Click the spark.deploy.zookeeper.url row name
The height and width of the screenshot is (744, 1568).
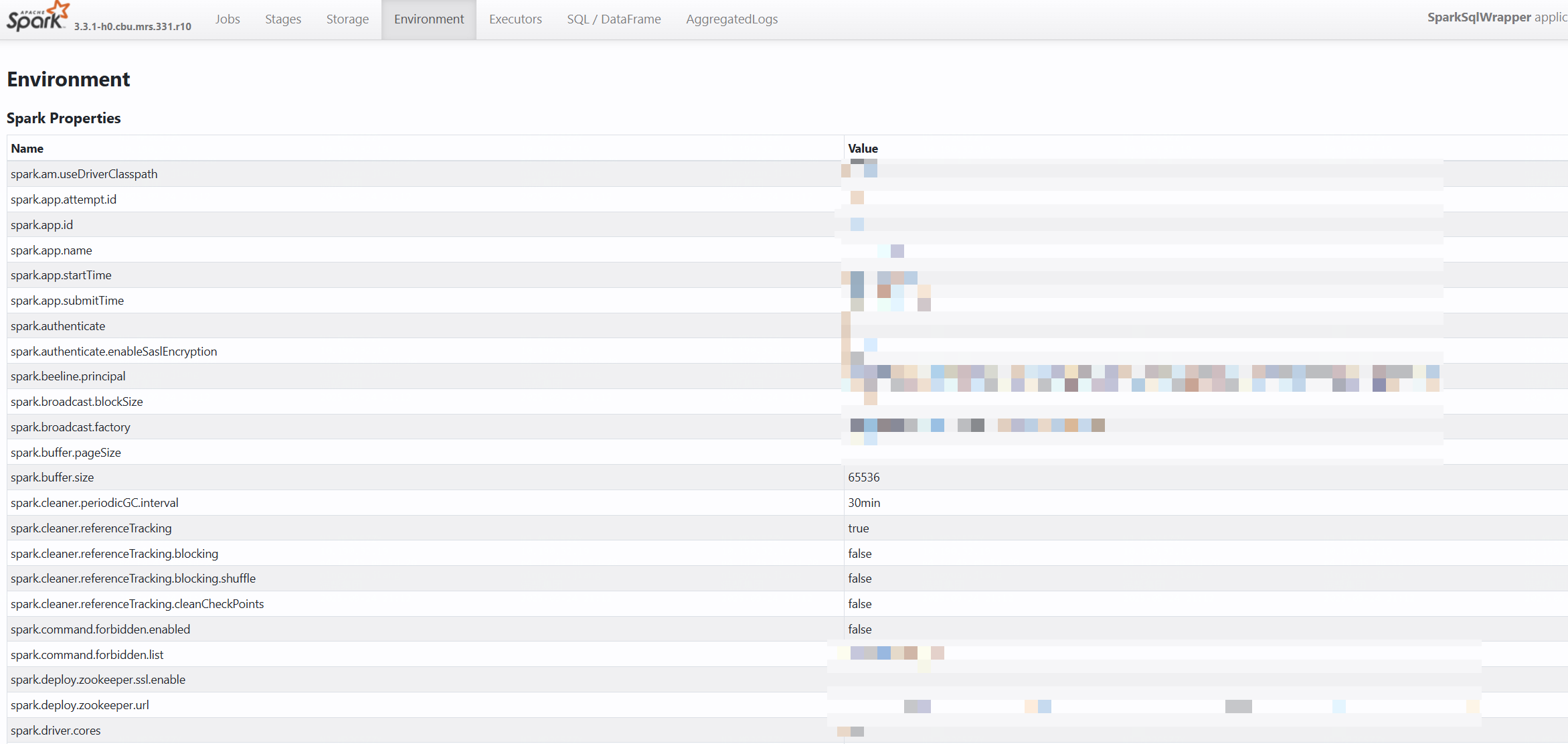[80, 705]
